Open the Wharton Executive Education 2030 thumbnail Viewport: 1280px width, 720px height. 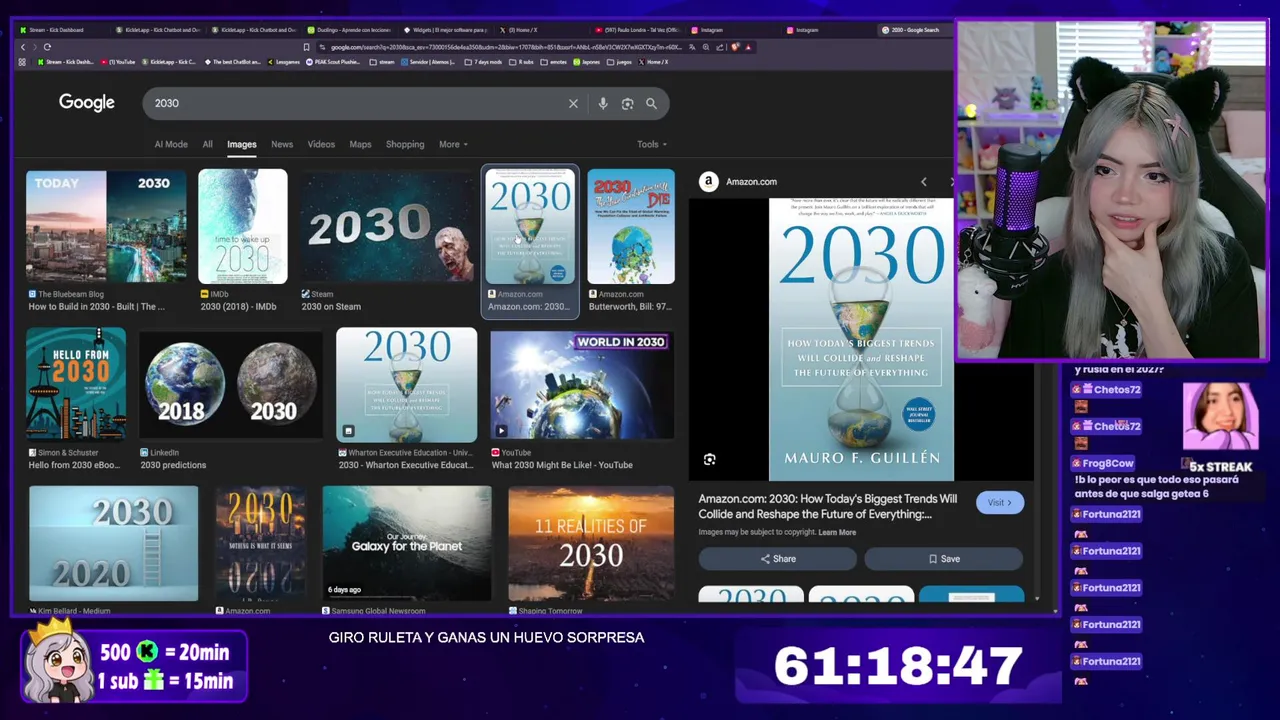(406, 383)
